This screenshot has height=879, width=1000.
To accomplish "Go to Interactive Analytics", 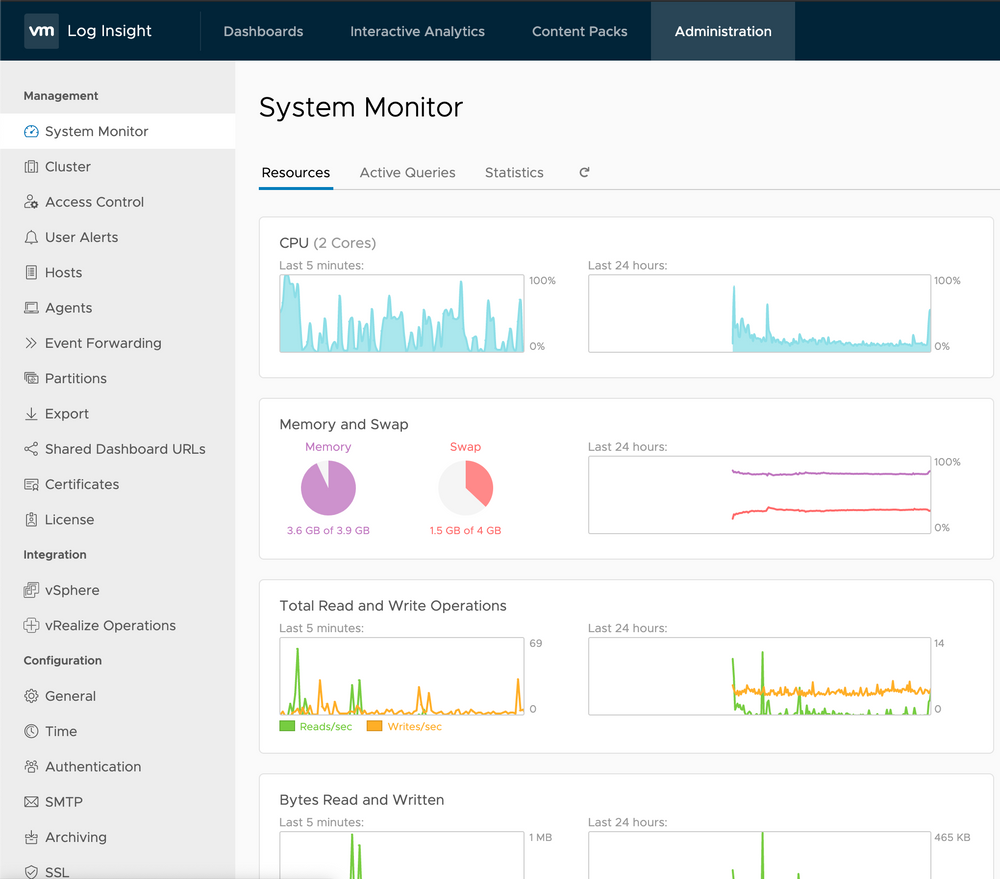I will (x=417, y=31).
